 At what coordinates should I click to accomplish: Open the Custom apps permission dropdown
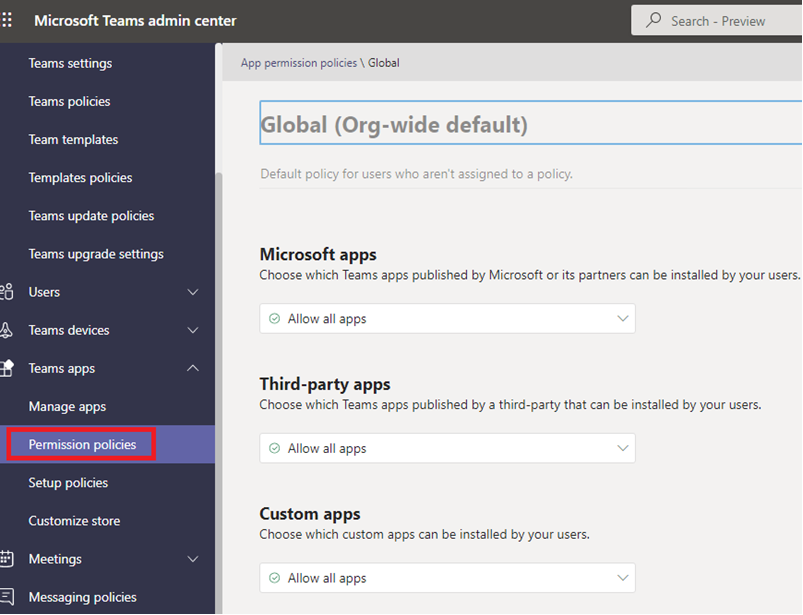[447, 578]
